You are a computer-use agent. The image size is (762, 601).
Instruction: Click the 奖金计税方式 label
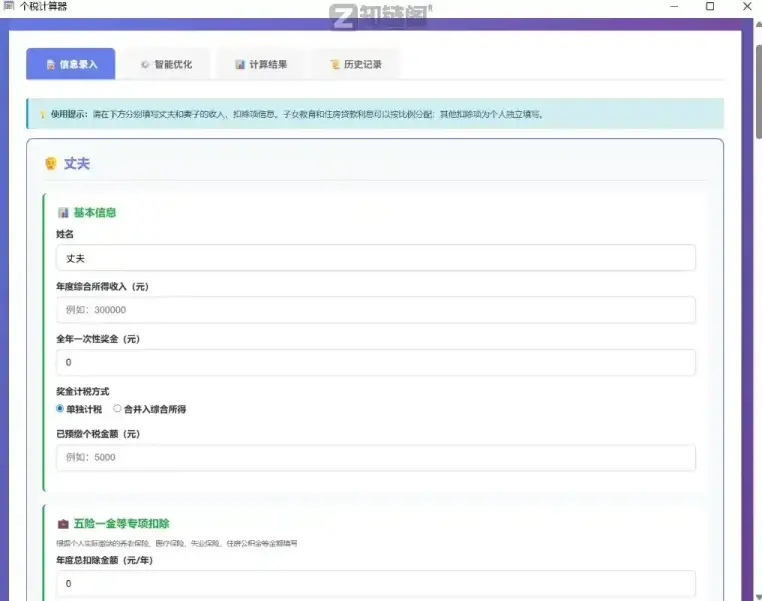pyautogui.click(x=83, y=392)
